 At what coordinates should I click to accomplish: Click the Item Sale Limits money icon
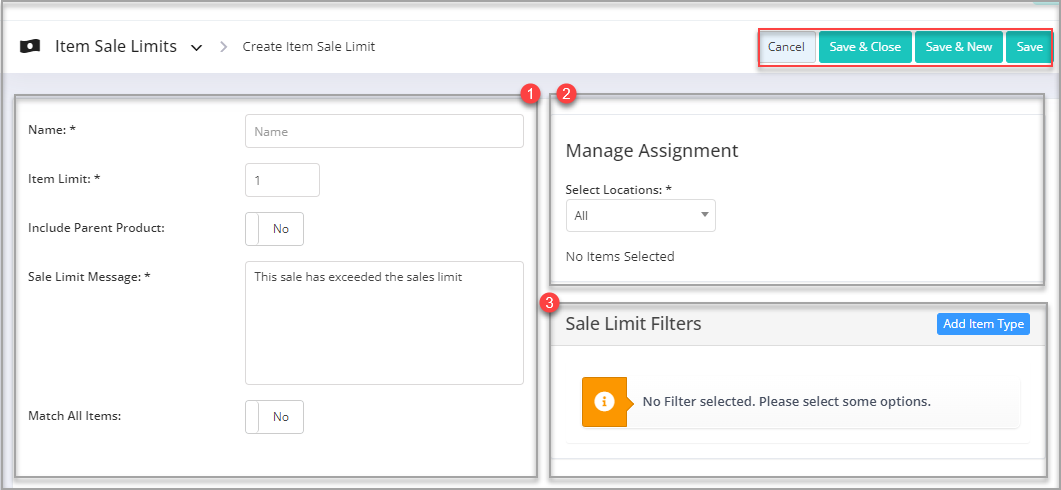(x=30, y=46)
